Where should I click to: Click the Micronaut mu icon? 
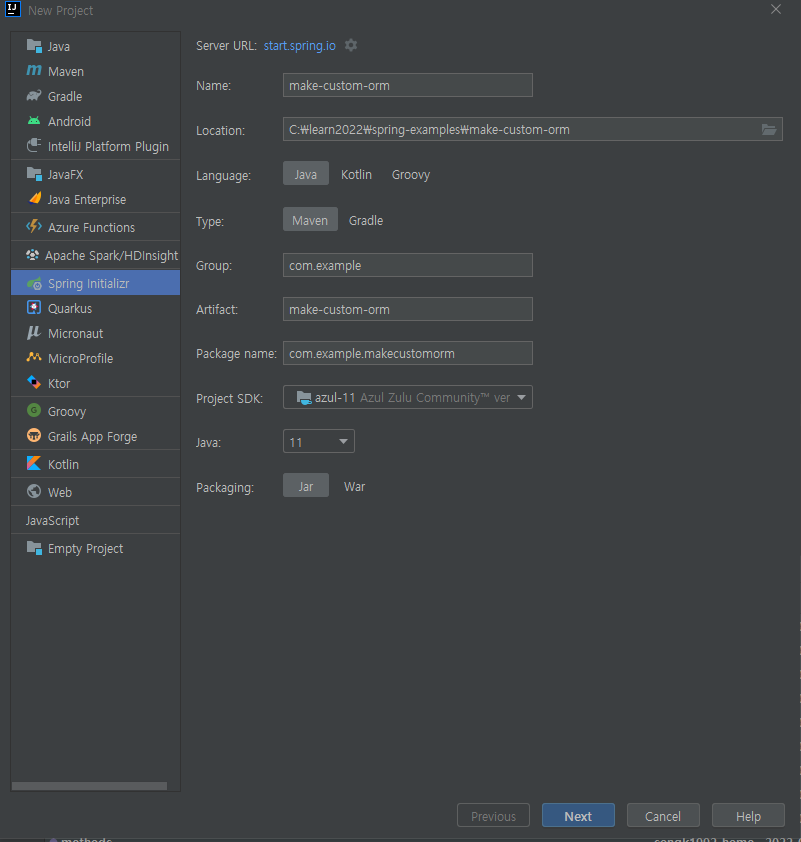34,333
